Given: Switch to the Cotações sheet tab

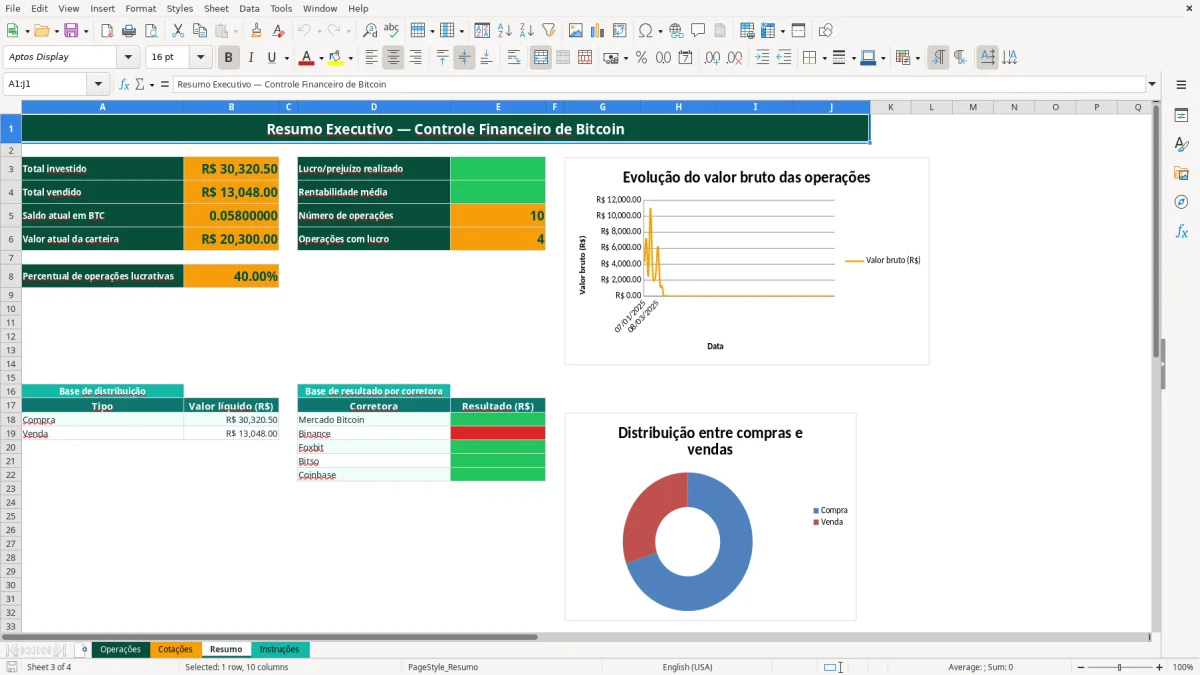Looking at the screenshot, I should point(176,649).
